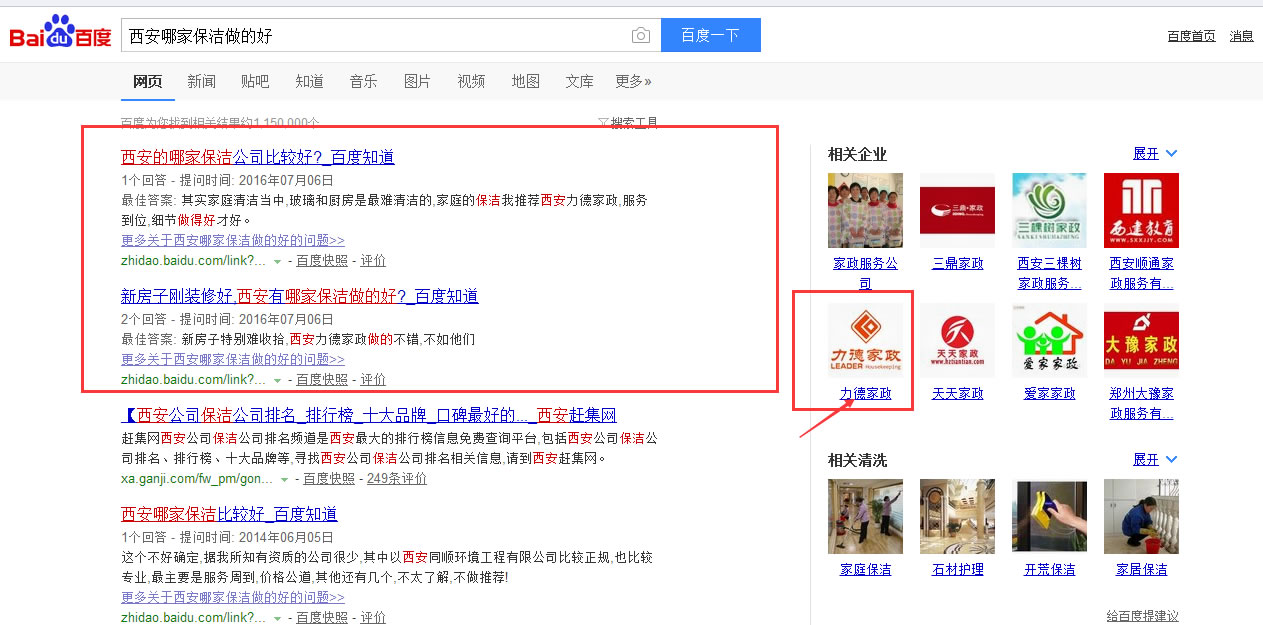Open 百度首页 link
Screen dimensions: 1263x625
coord(1191,36)
